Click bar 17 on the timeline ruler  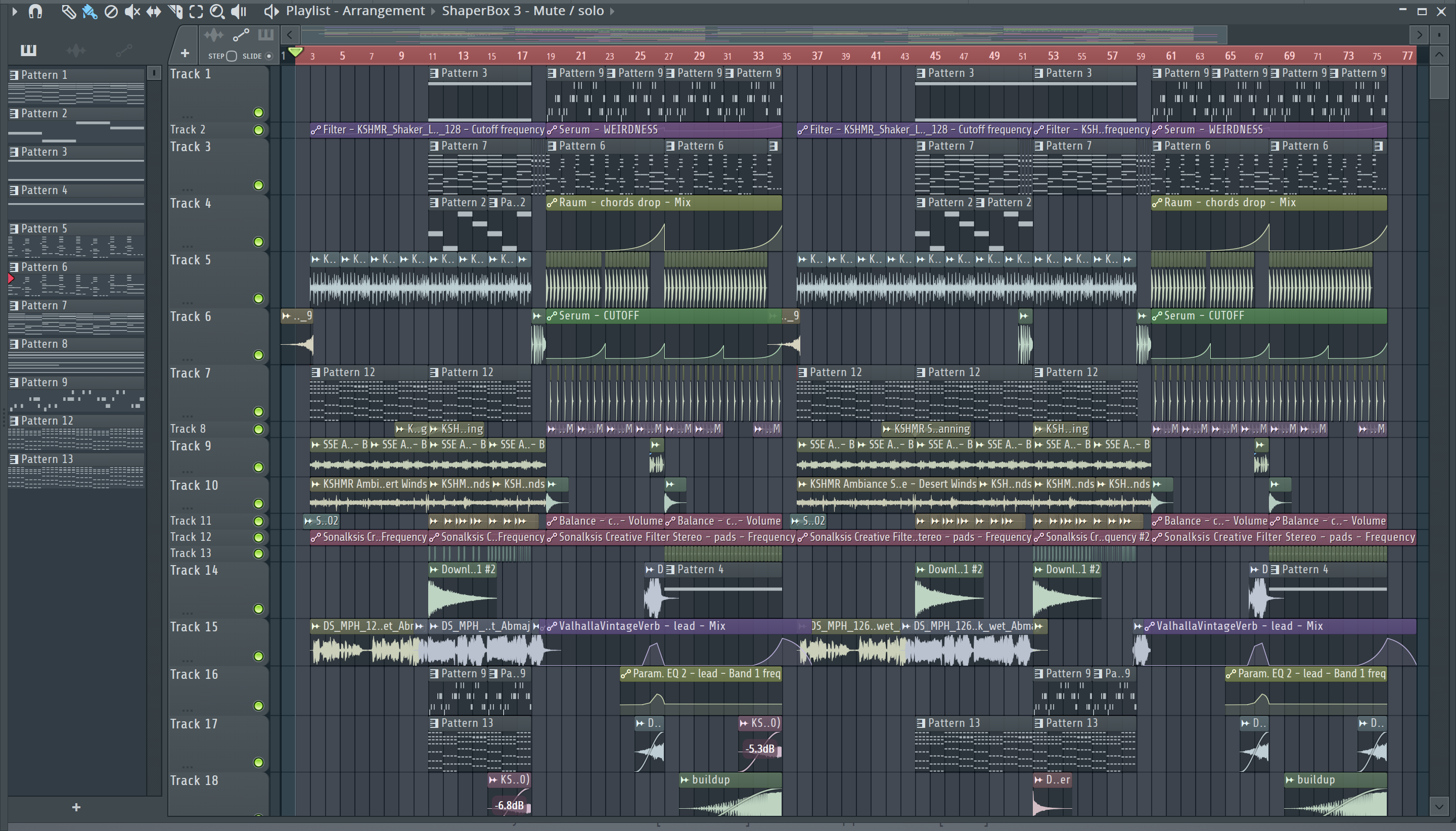(x=522, y=56)
